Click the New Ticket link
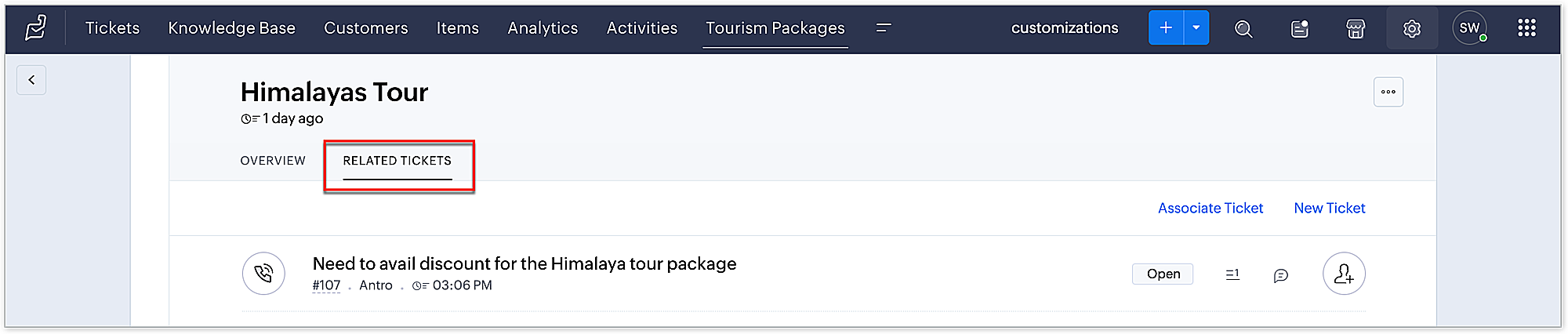This screenshot has width=1568, height=334. (x=1330, y=208)
